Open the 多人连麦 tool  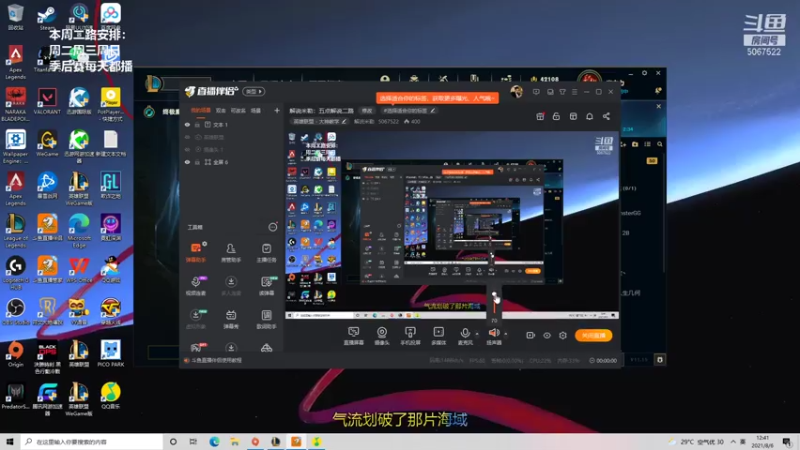(231, 286)
